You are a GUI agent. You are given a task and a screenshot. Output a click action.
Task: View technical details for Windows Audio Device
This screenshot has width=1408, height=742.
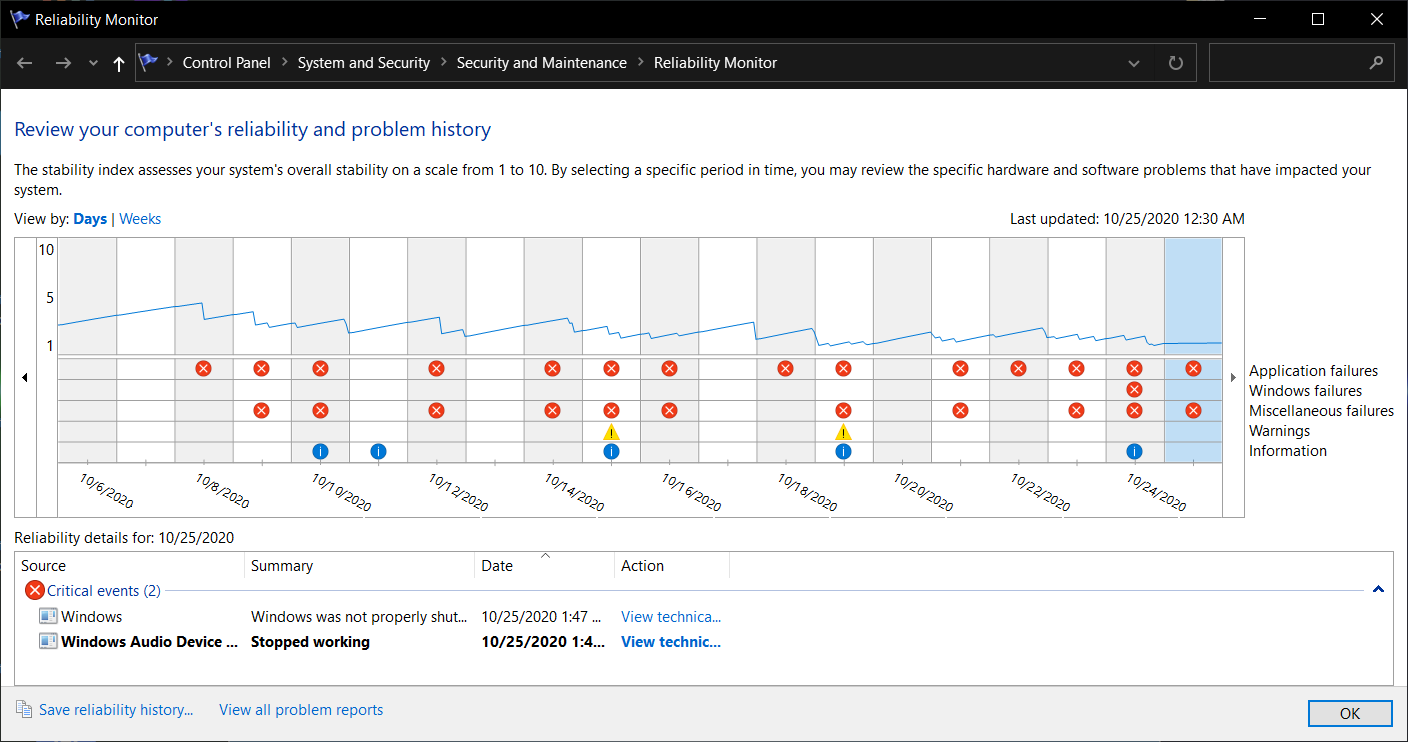click(x=671, y=641)
